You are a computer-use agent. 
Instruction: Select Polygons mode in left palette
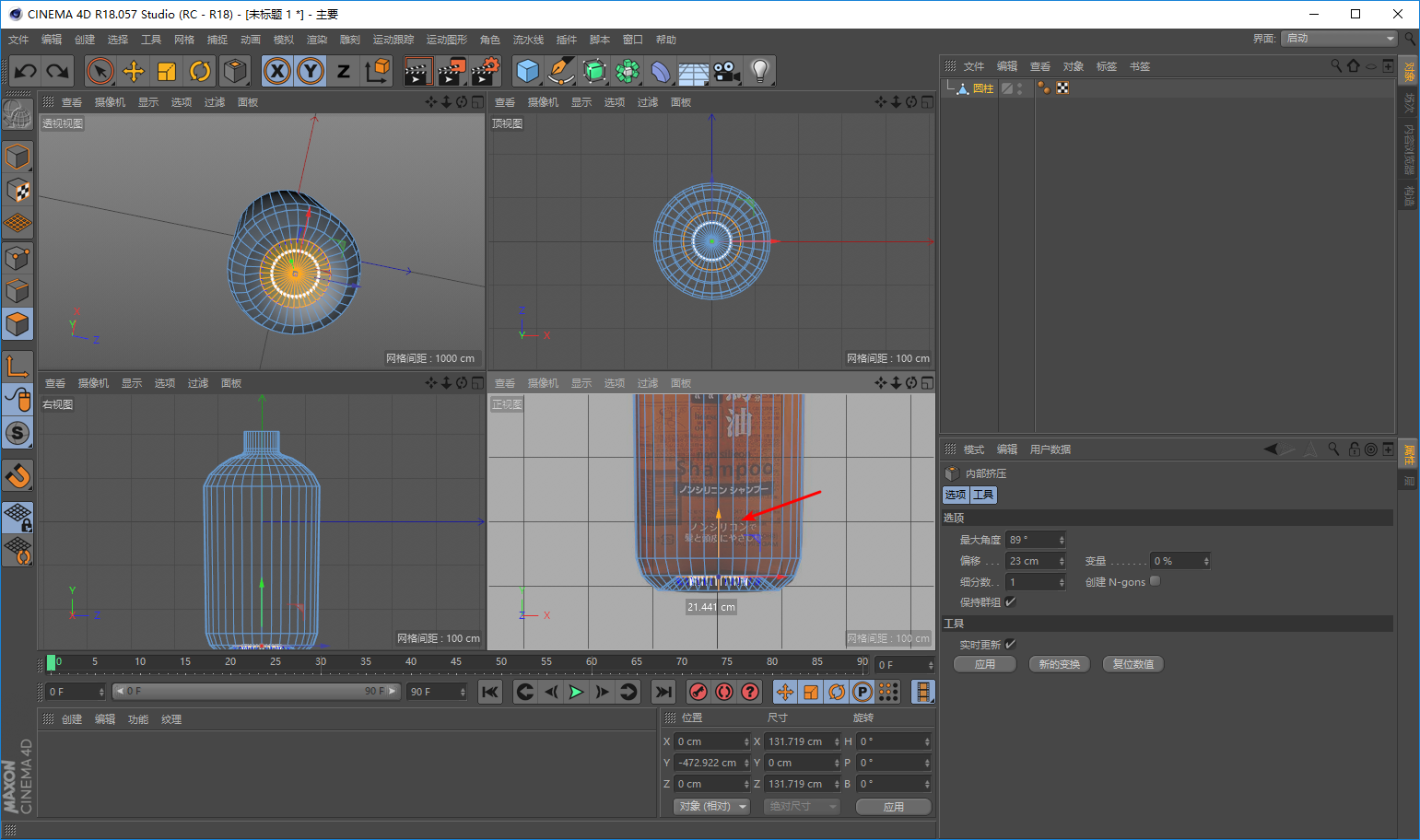(x=18, y=324)
